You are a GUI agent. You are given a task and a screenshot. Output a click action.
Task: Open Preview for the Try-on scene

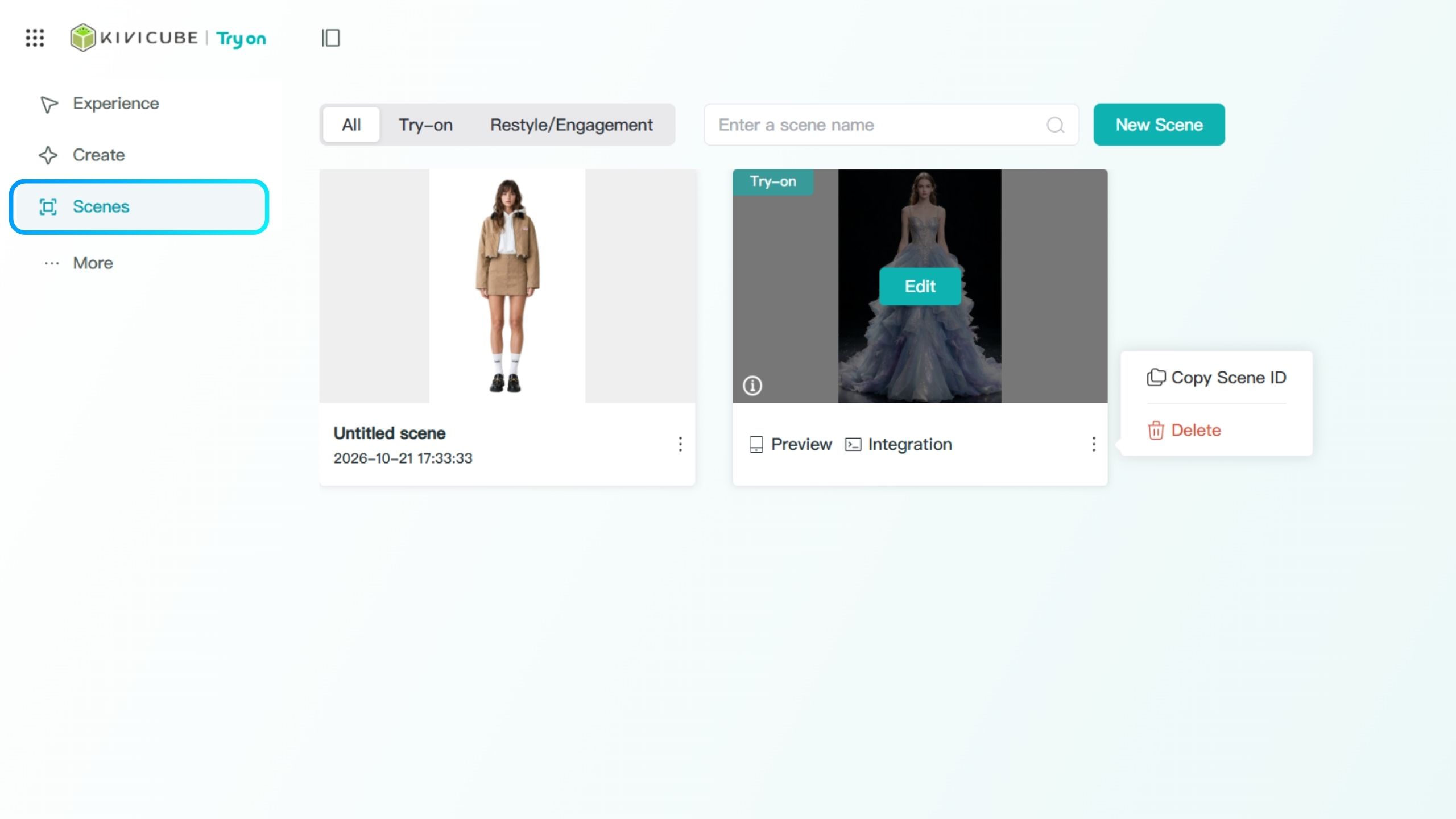791,444
